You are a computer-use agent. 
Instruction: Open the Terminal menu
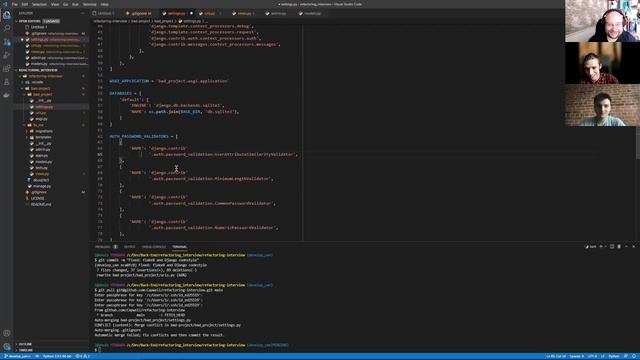click(x=89, y=4)
